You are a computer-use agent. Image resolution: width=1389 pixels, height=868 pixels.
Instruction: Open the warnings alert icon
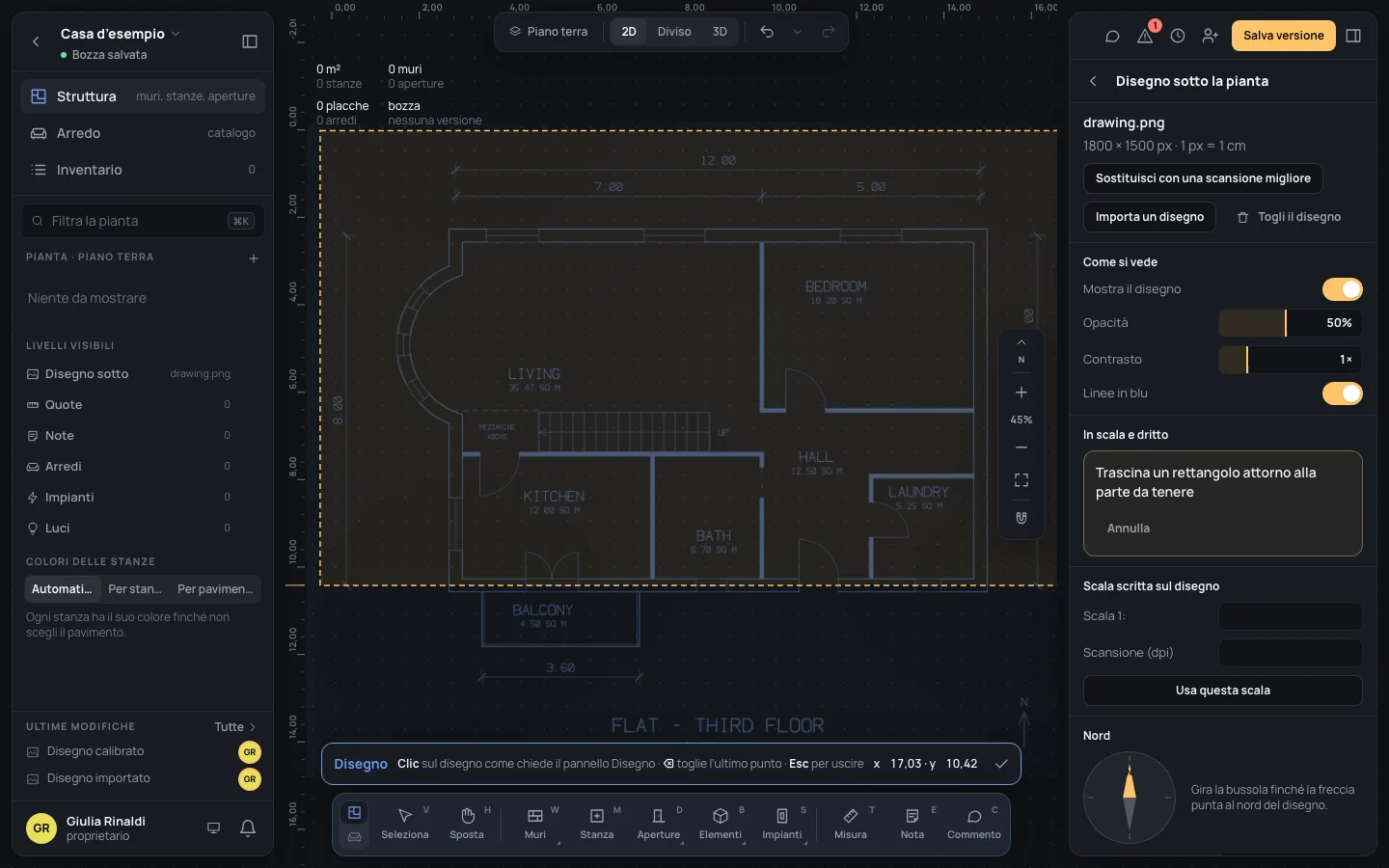click(1145, 36)
